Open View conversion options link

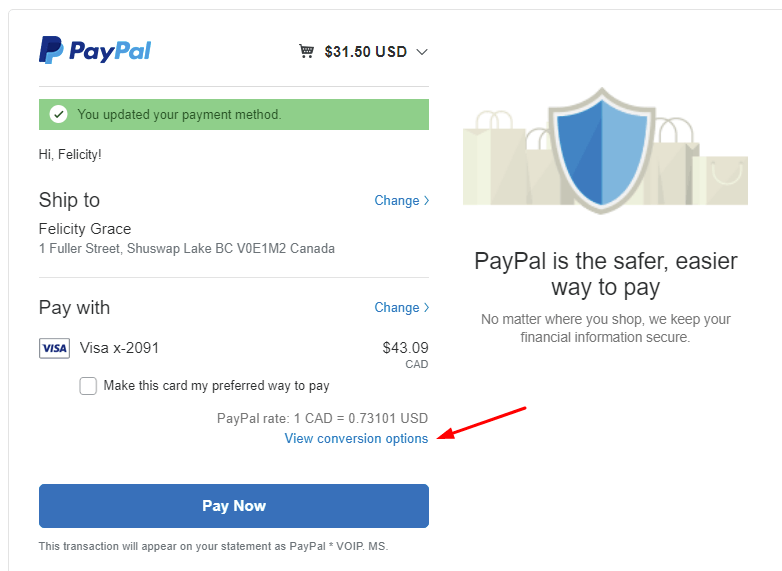coord(356,438)
